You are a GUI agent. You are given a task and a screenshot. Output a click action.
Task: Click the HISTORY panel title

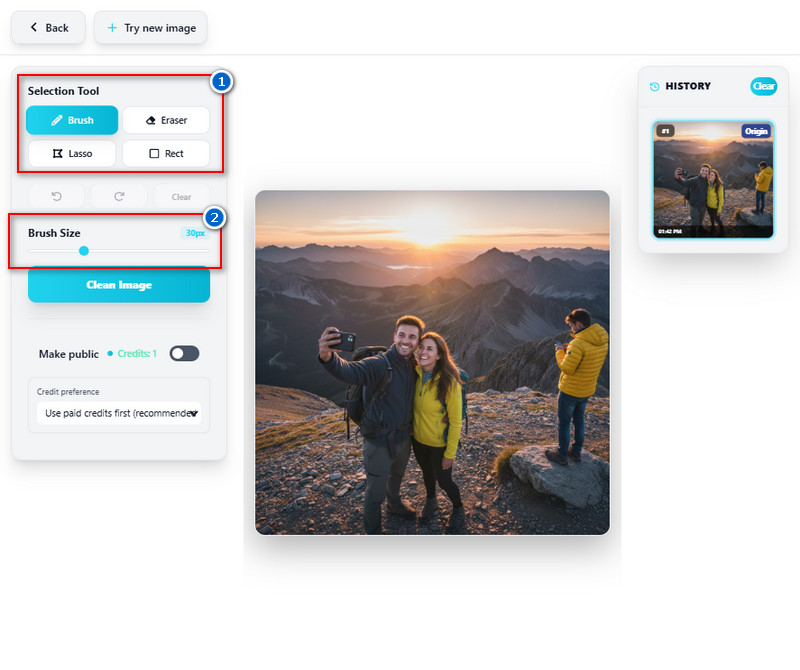click(x=688, y=86)
